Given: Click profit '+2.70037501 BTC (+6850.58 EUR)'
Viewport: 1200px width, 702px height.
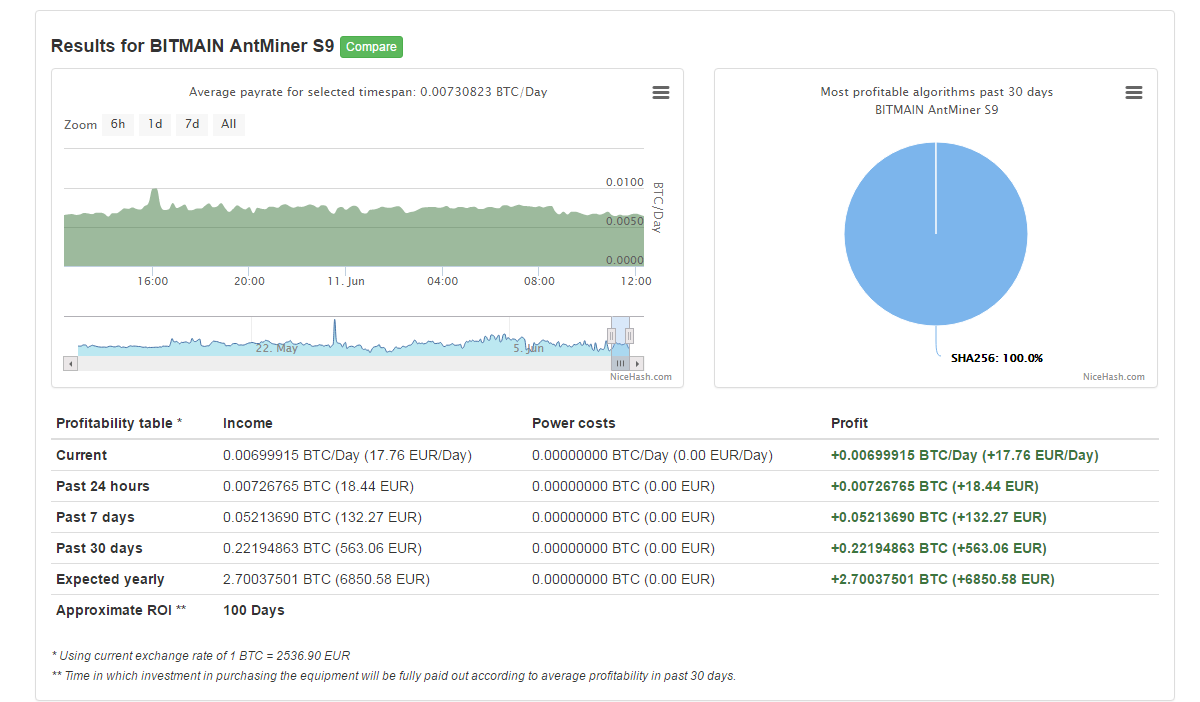Looking at the screenshot, I should click(943, 579).
